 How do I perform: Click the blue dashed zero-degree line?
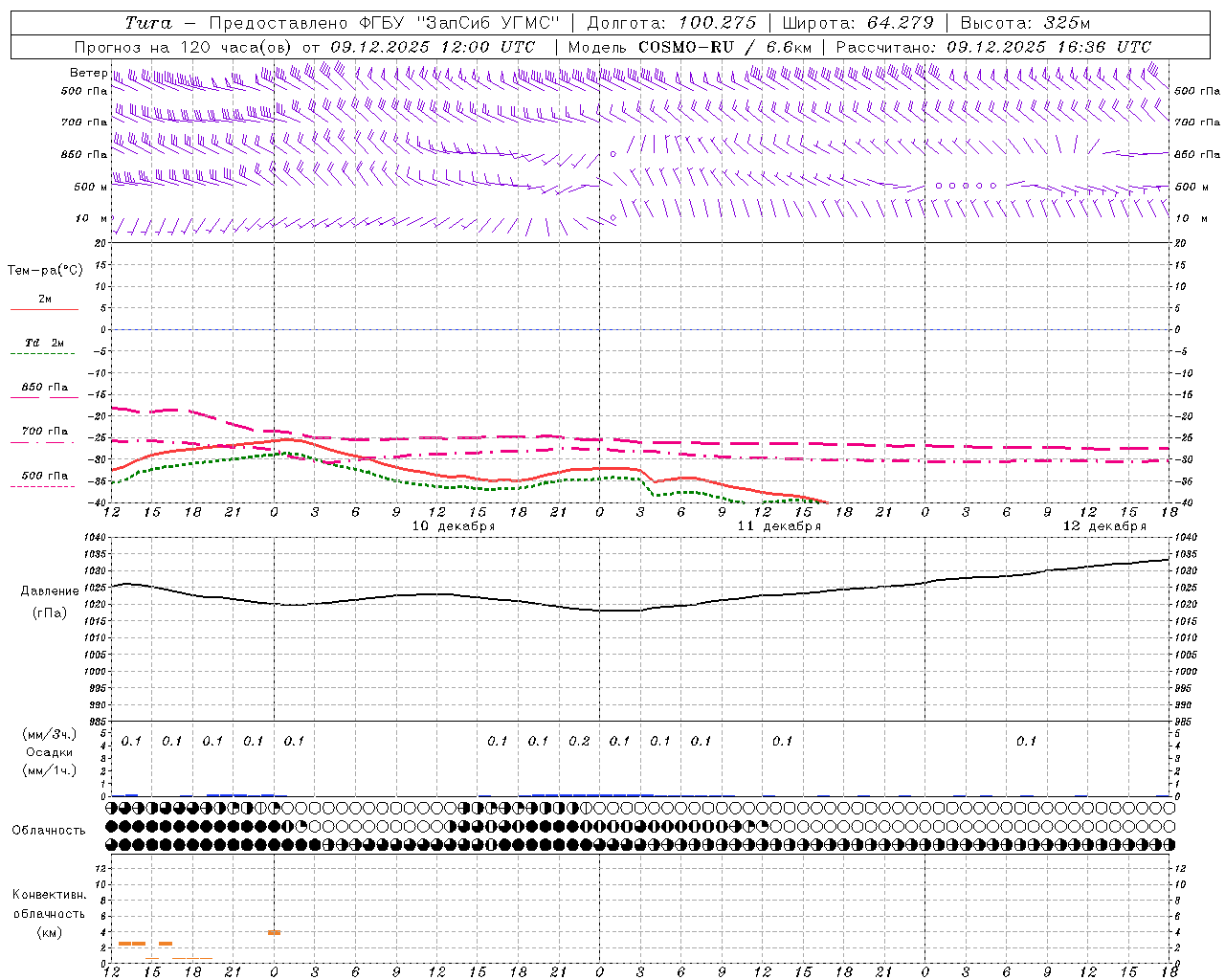(641, 329)
